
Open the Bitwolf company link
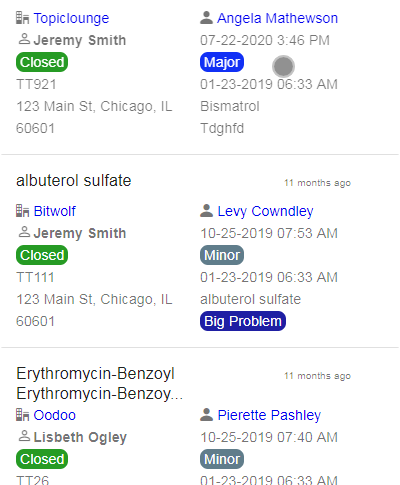pos(55,211)
